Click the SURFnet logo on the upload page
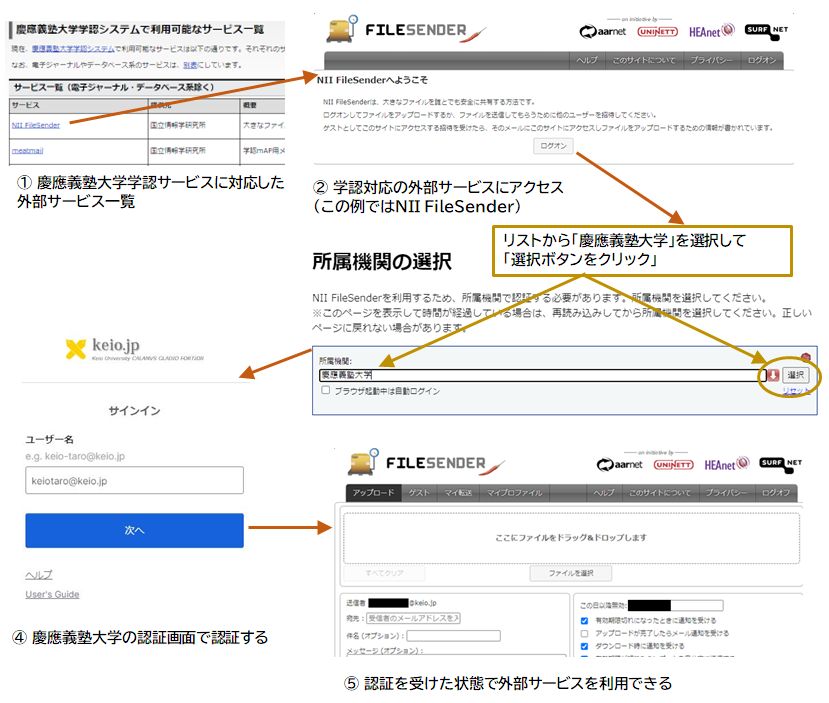The image size is (829, 703). point(778,462)
